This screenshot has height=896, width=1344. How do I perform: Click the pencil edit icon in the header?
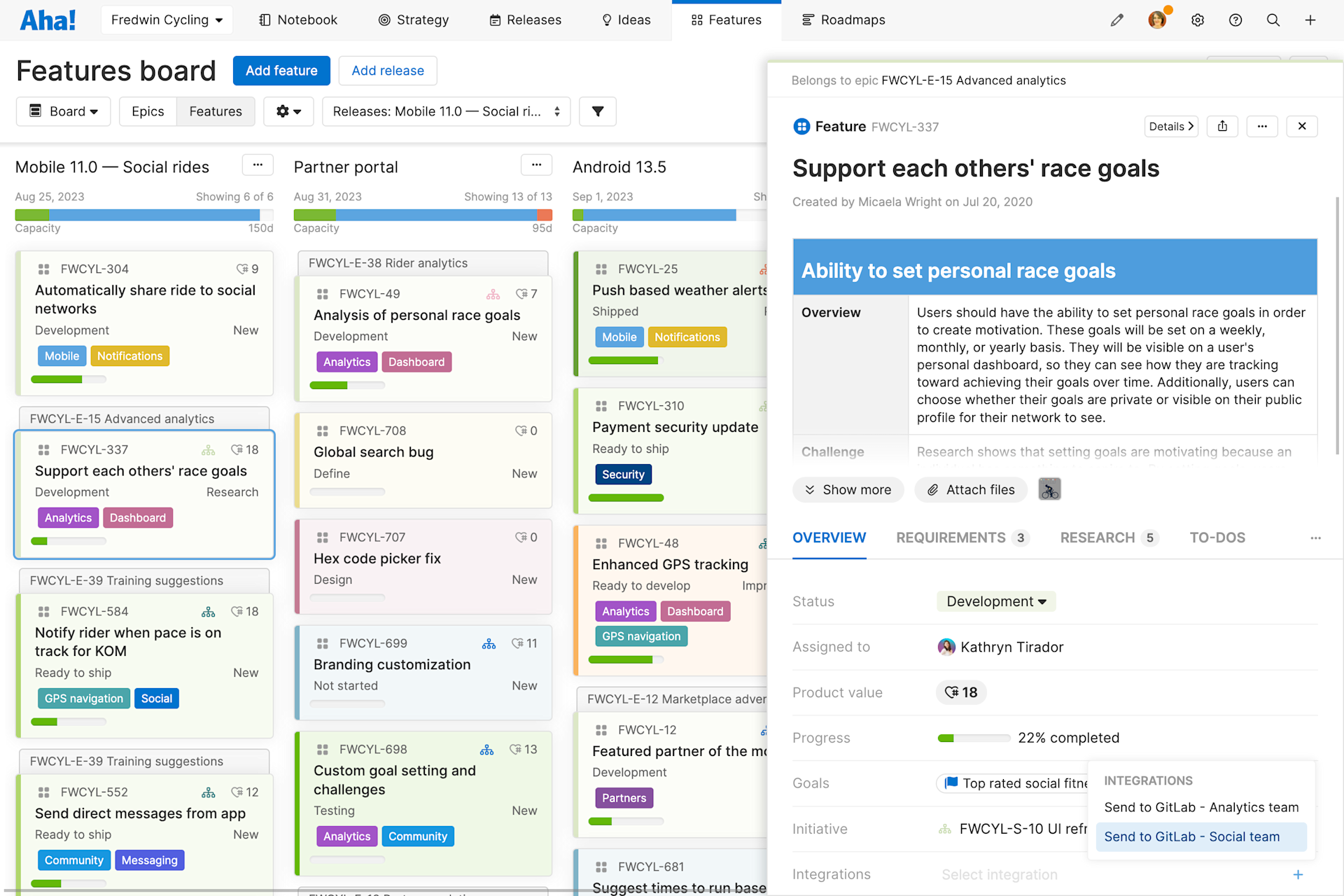(1116, 20)
